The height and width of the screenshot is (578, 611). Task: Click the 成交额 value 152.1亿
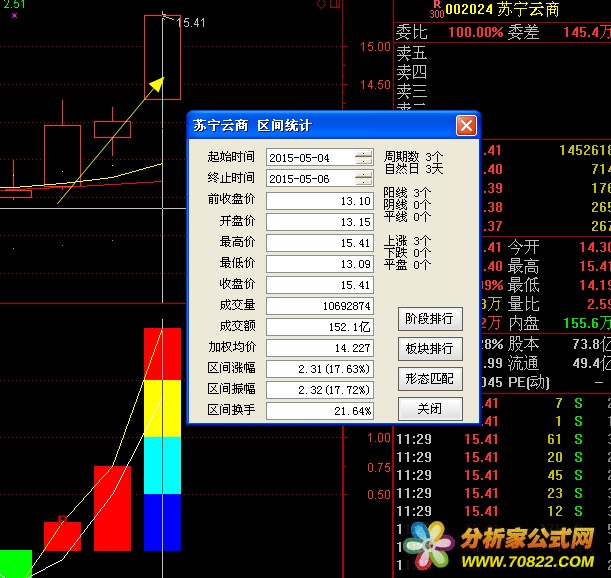[x=320, y=327]
